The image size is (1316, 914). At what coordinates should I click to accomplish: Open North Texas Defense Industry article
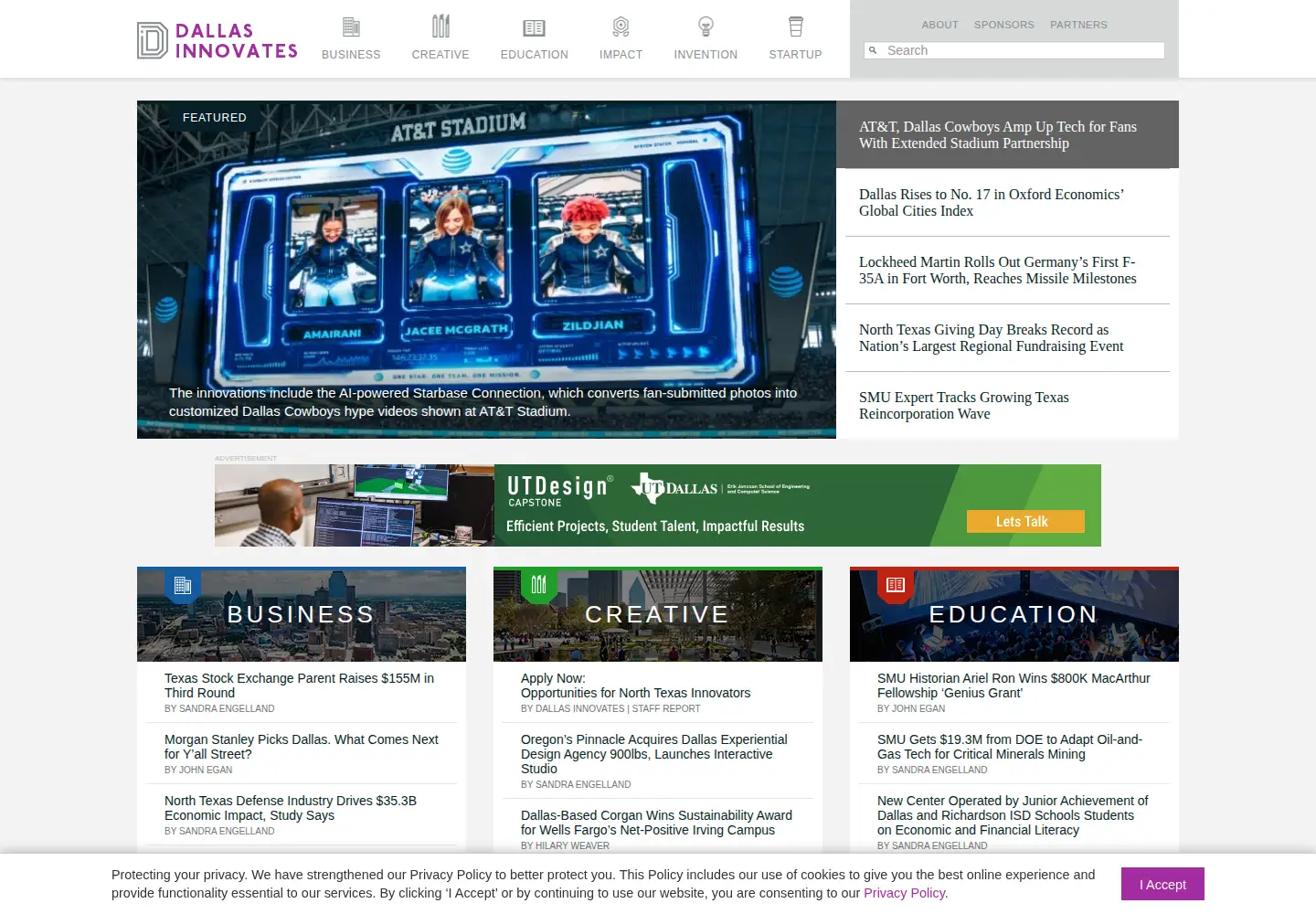[x=291, y=808]
